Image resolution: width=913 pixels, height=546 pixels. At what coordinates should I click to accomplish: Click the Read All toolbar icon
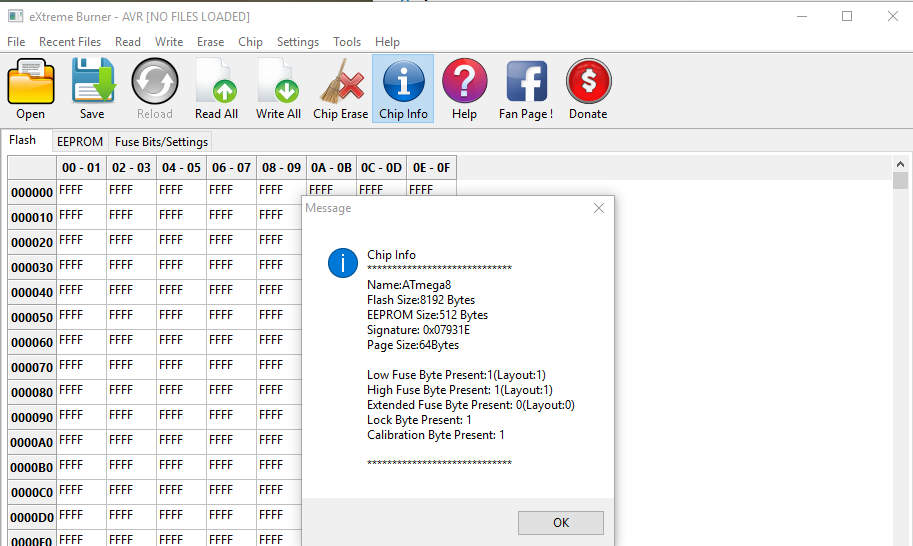(x=217, y=81)
